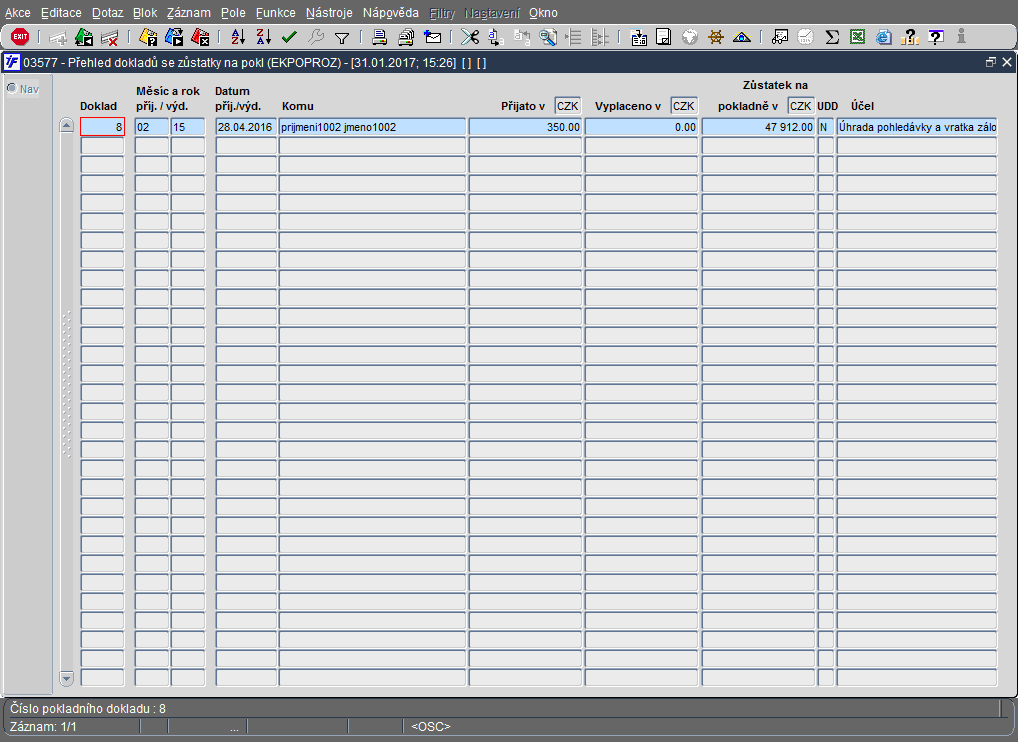The width and height of the screenshot is (1018, 742).
Task: Select the Nav radio button
Action: pyautogui.click(x=12, y=88)
